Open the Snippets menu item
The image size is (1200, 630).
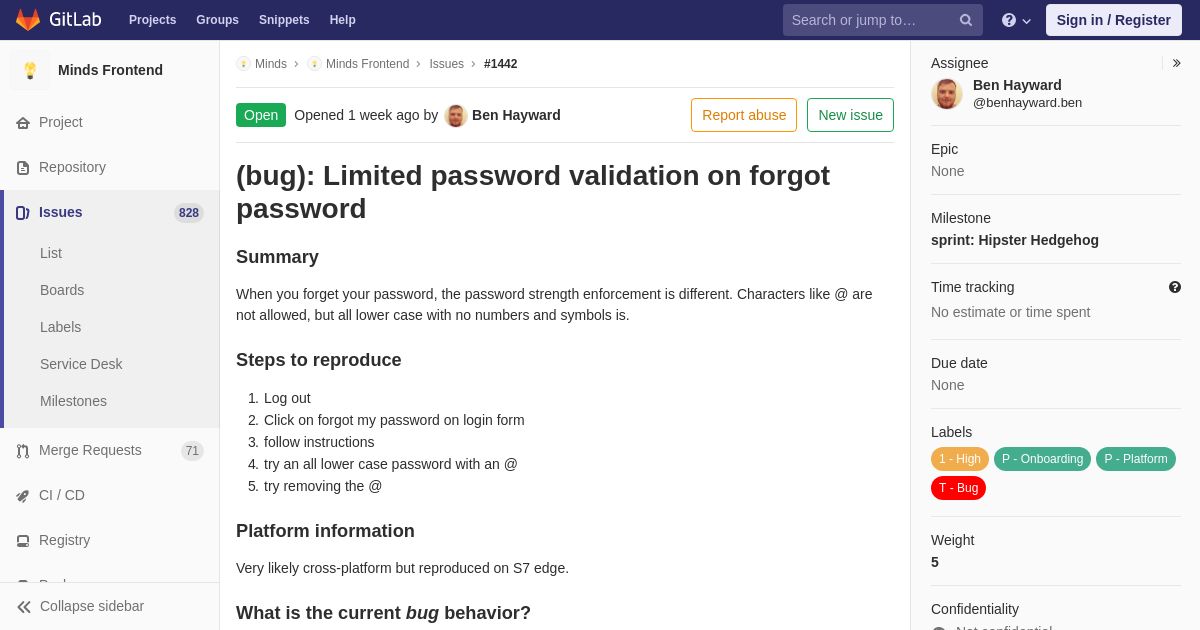pyautogui.click(x=284, y=20)
